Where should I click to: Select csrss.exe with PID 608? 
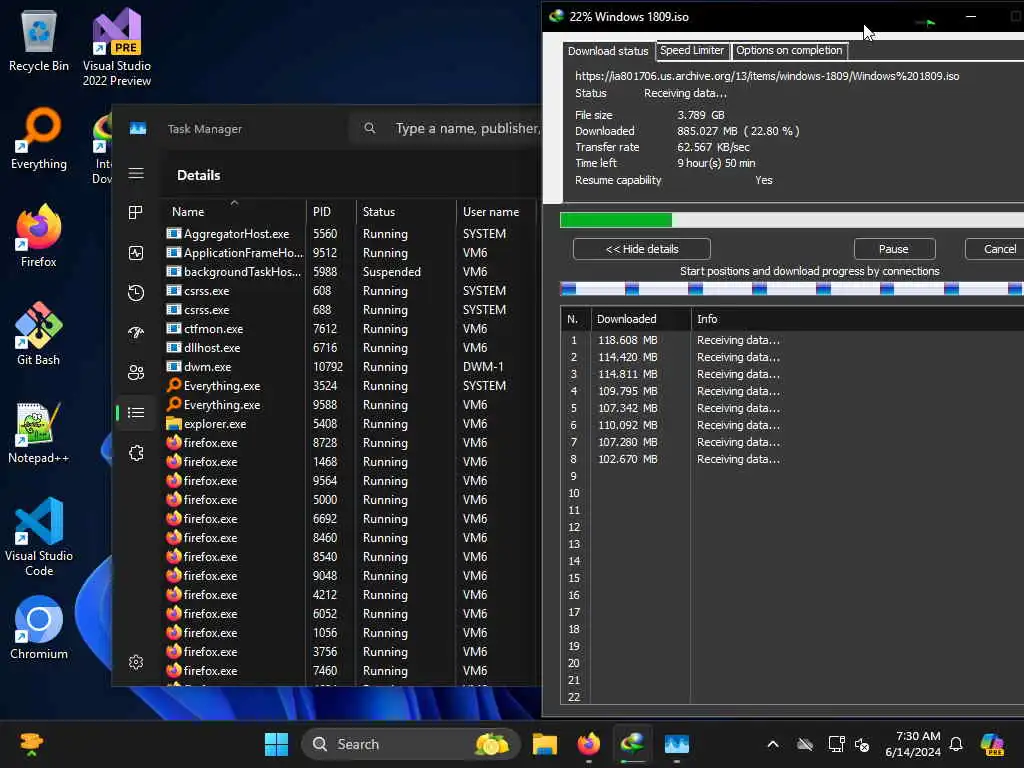point(351,291)
